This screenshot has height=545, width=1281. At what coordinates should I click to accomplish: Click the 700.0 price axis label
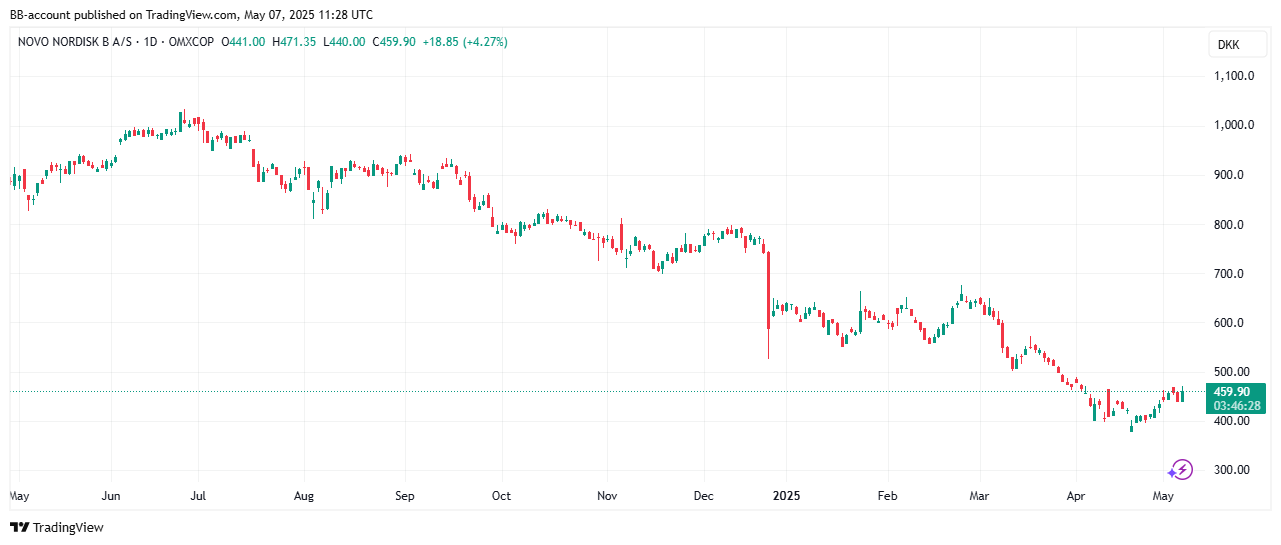[1228, 274]
